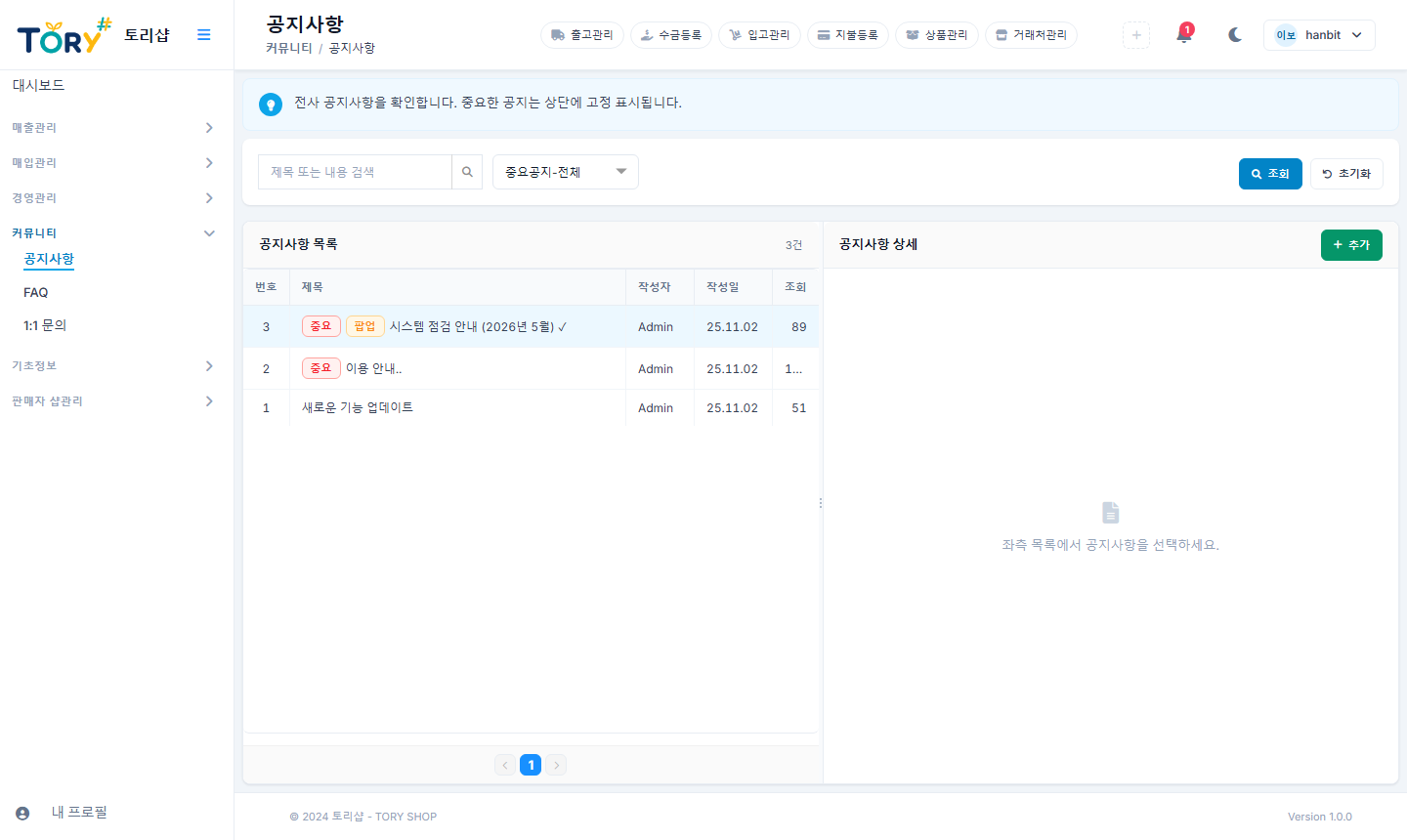This screenshot has width=1407, height=840.
Task: Open 거래처관리 shortcut
Action: click(1032, 35)
